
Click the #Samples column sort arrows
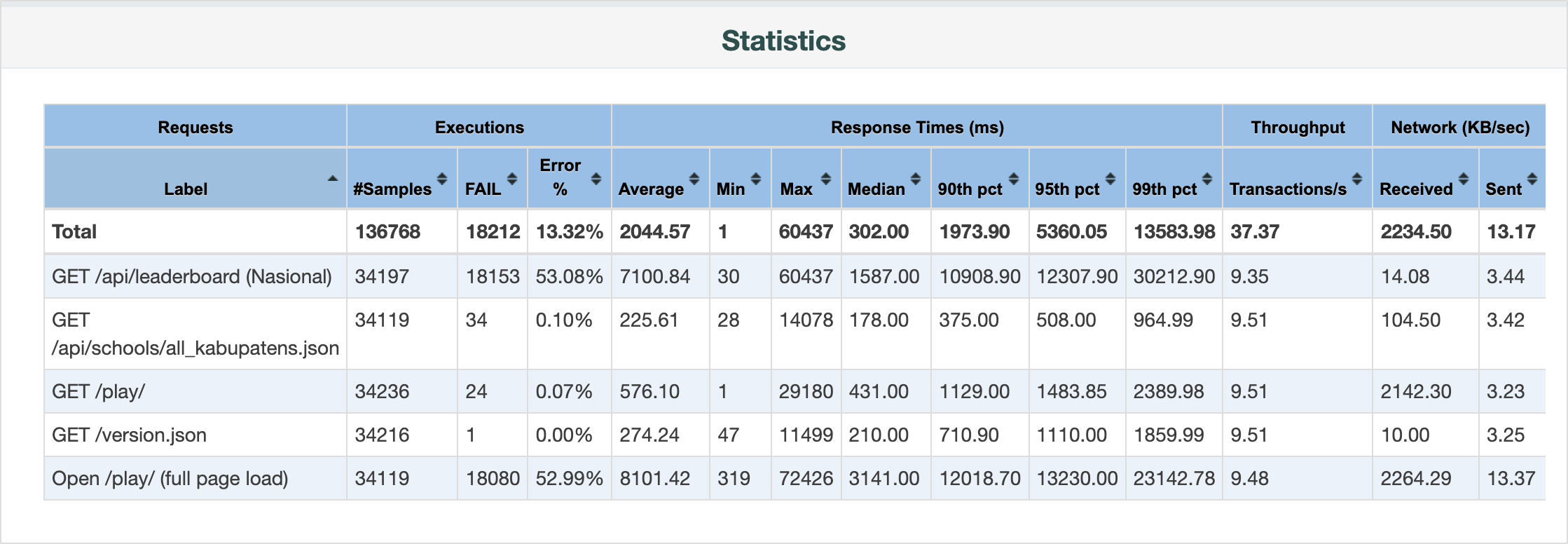click(442, 179)
